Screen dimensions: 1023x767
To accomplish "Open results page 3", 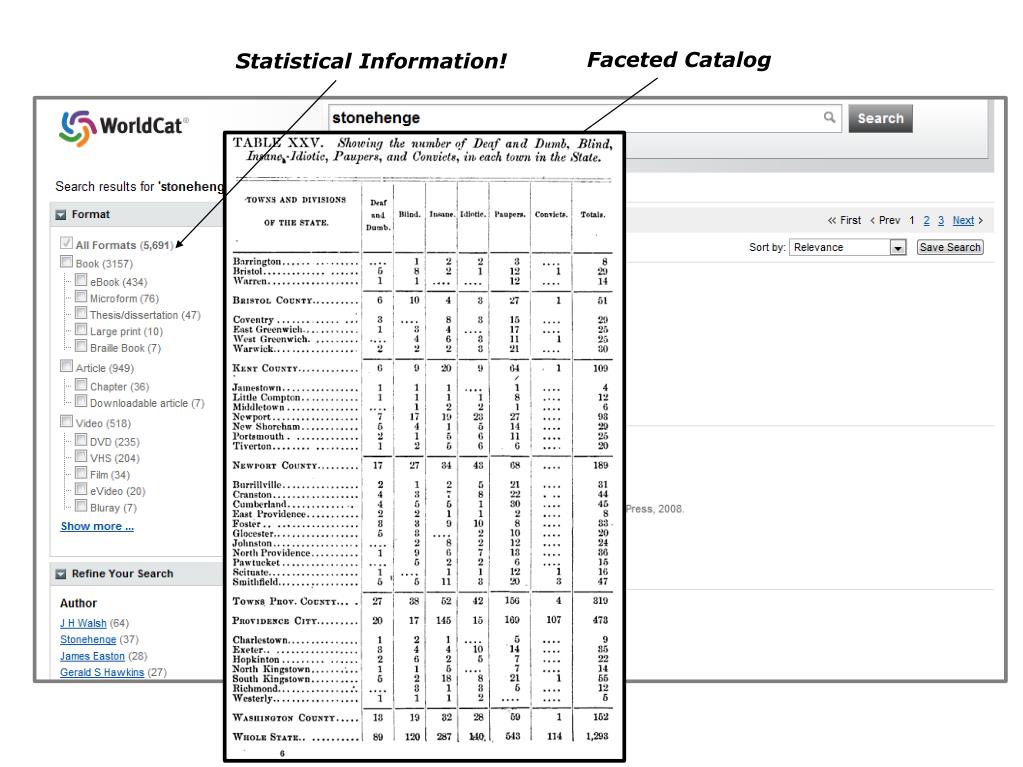I will pyautogui.click(x=941, y=220).
